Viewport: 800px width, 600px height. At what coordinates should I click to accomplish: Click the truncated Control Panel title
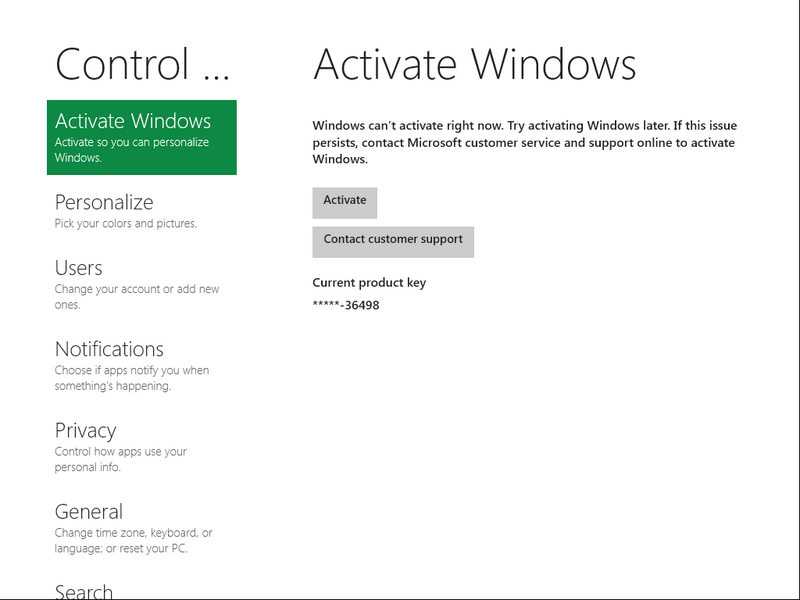tap(142, 64)
